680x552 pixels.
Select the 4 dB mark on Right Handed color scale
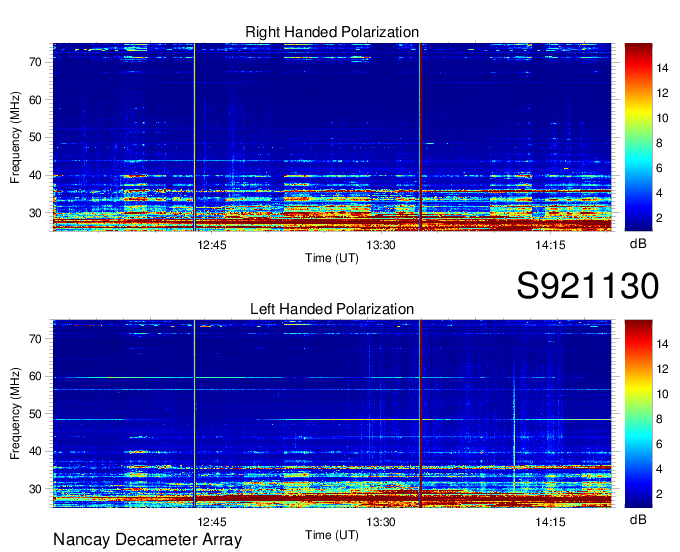(659, 193)
